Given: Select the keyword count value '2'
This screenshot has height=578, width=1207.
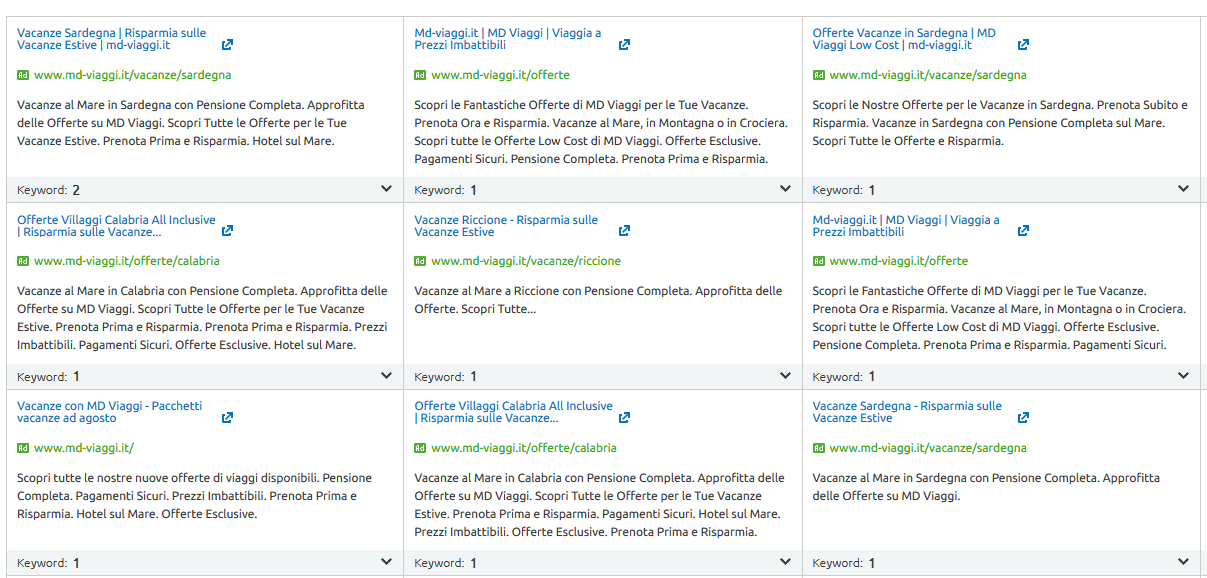Looking at the screenshot, I should [x=76, y=190].
